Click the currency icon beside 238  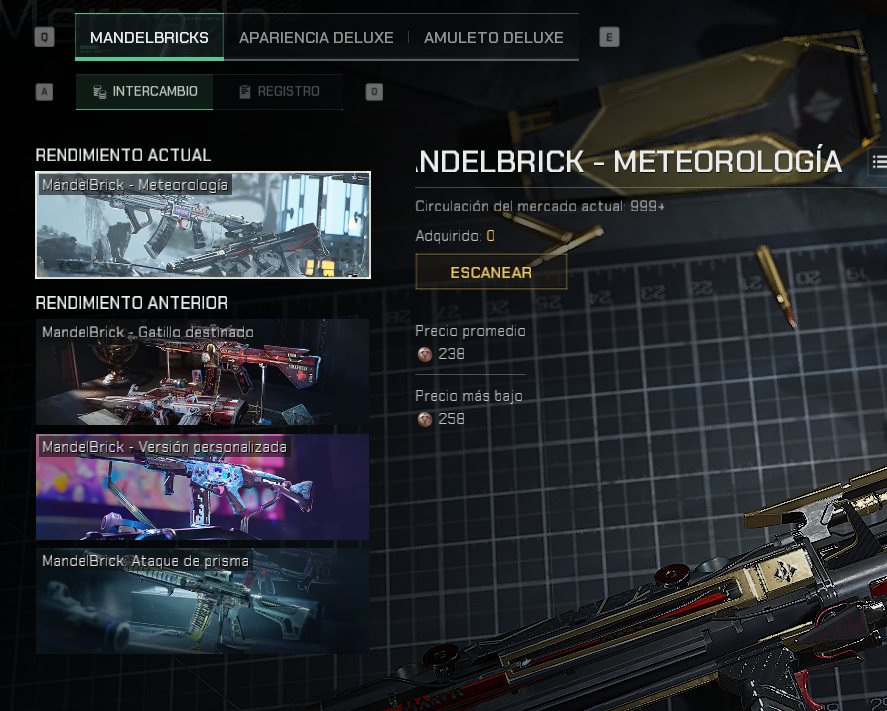[424, 354]
